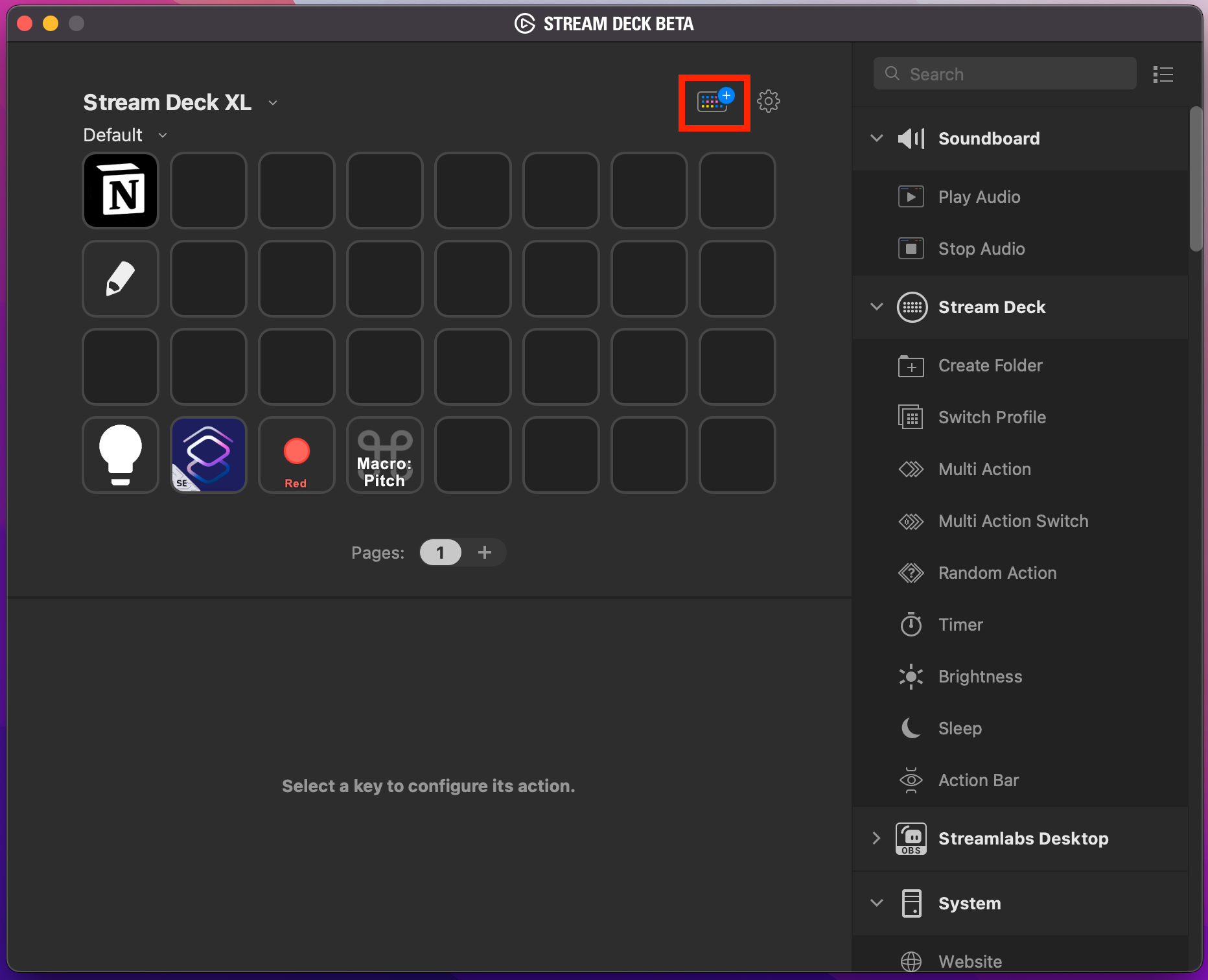Select the Macro: Pitch key
1208x980 pixels.
pos(385,455)
